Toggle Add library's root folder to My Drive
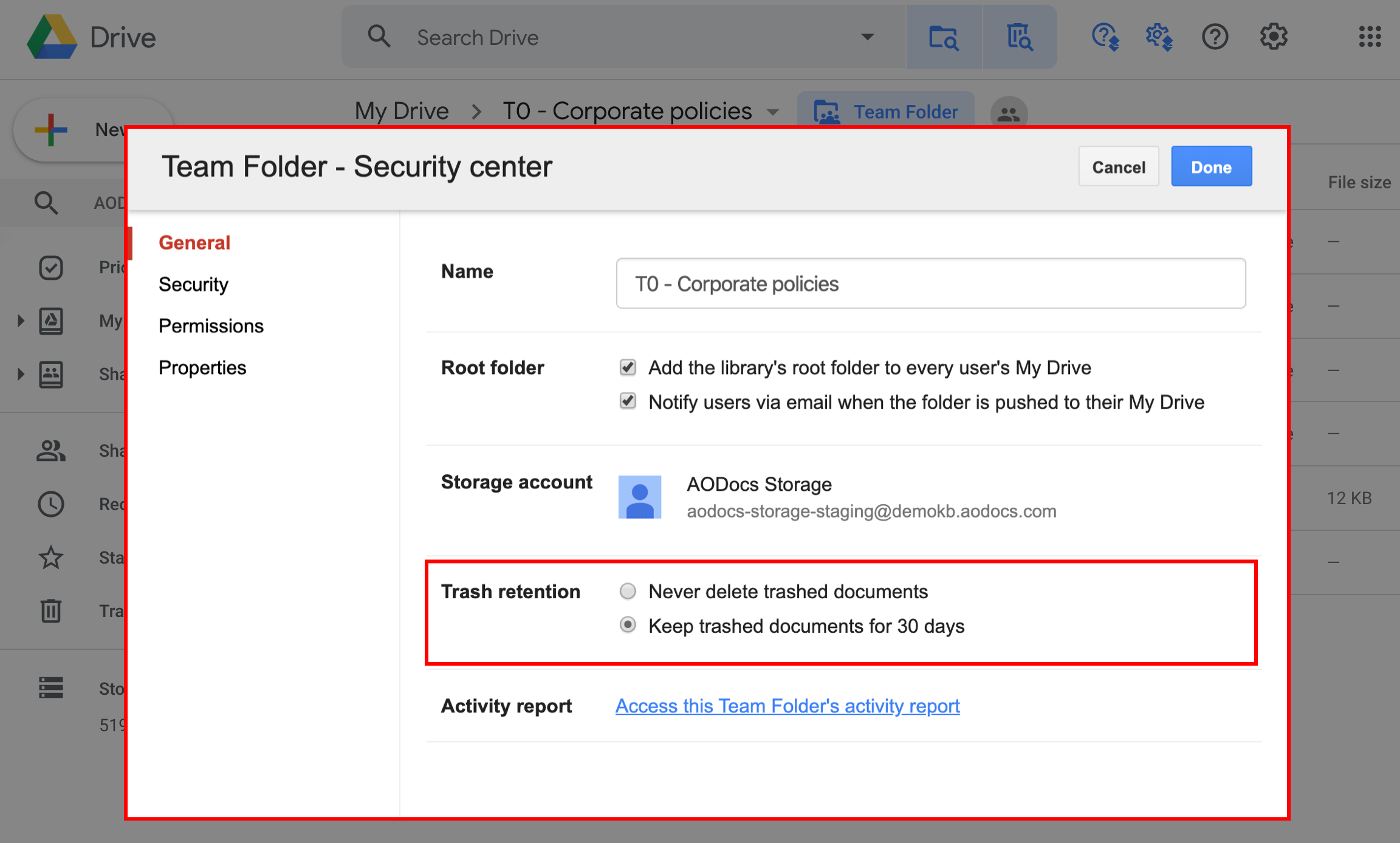The width and height of the screenshot is (1400, 843). coord(628,367)
